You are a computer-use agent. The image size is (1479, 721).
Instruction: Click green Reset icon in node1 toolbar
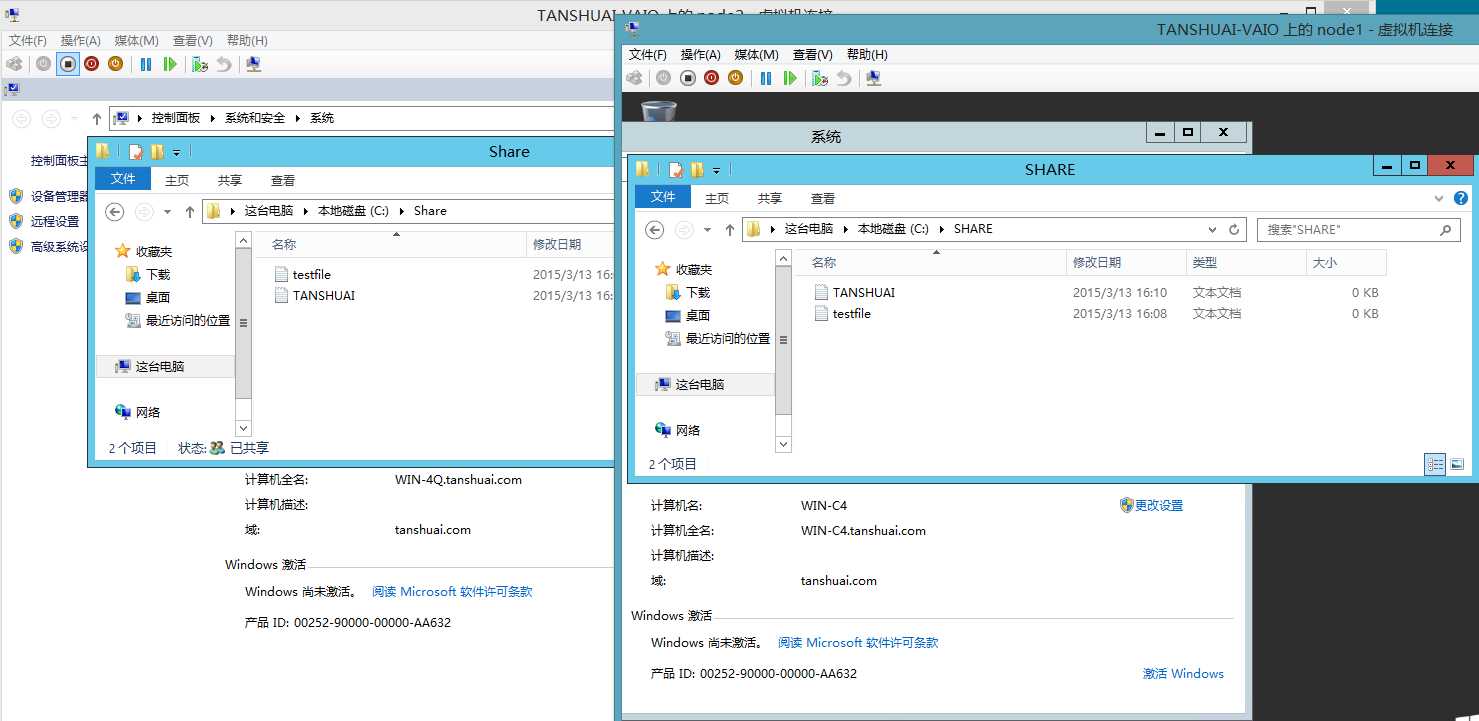790,78
